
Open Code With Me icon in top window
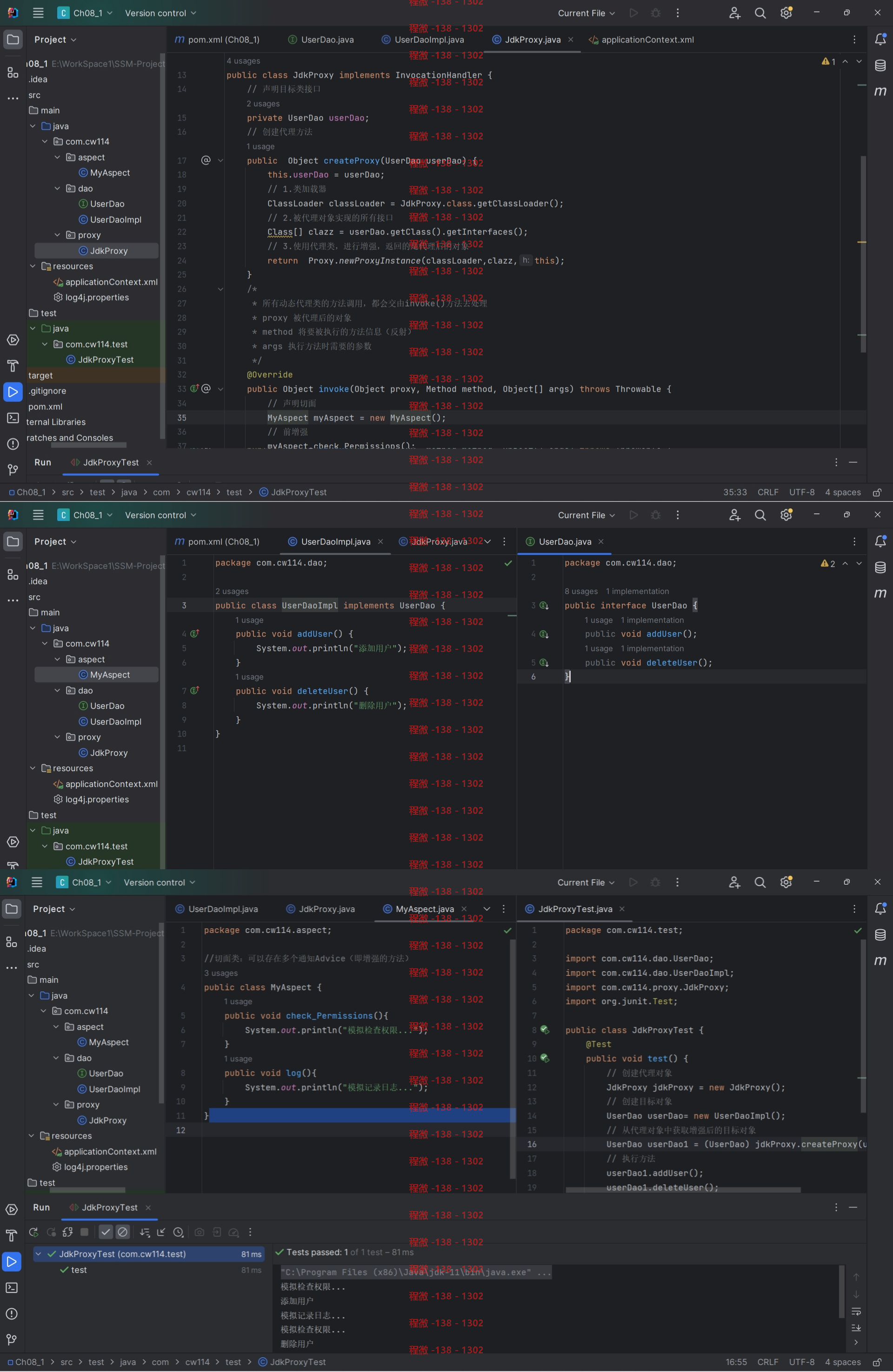pos(734,13)
